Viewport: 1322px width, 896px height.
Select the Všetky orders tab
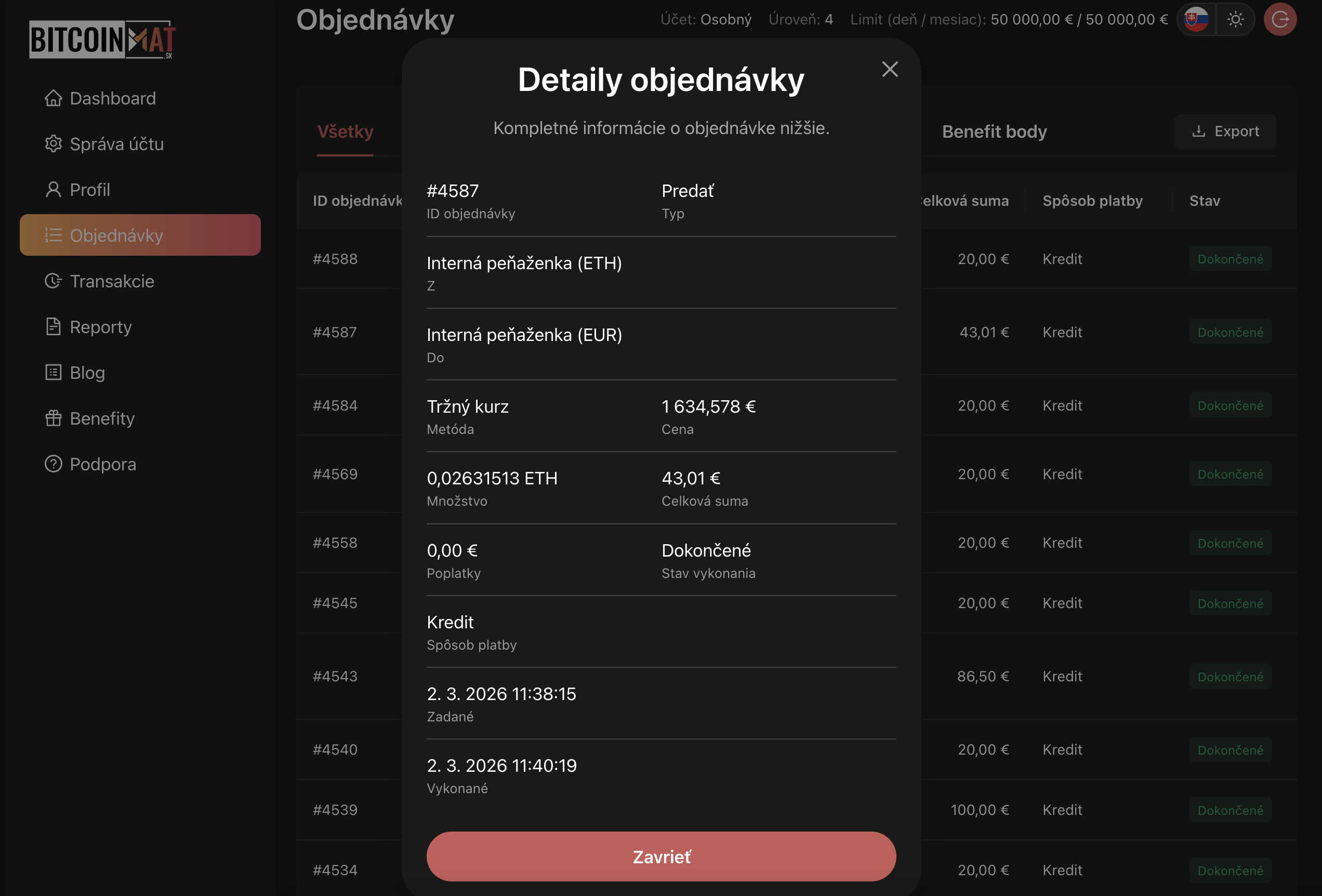345,131
